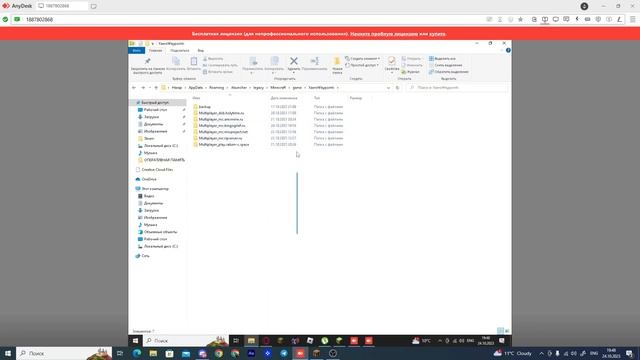Image resolution: width=640 pixels, height=360 pixels.
Task: Open Загрузки under Quick access
Action: [151, 117]
